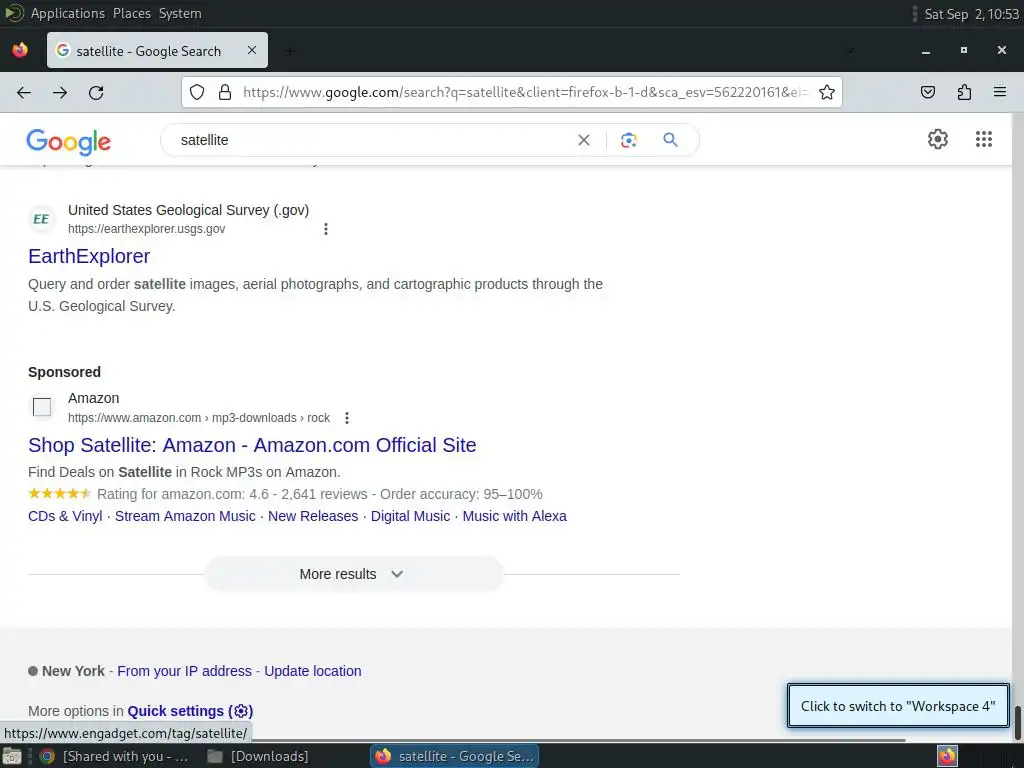Close the satellite Google Search tab
This screenshot has width=1024, height=768.
coord(251,50)
